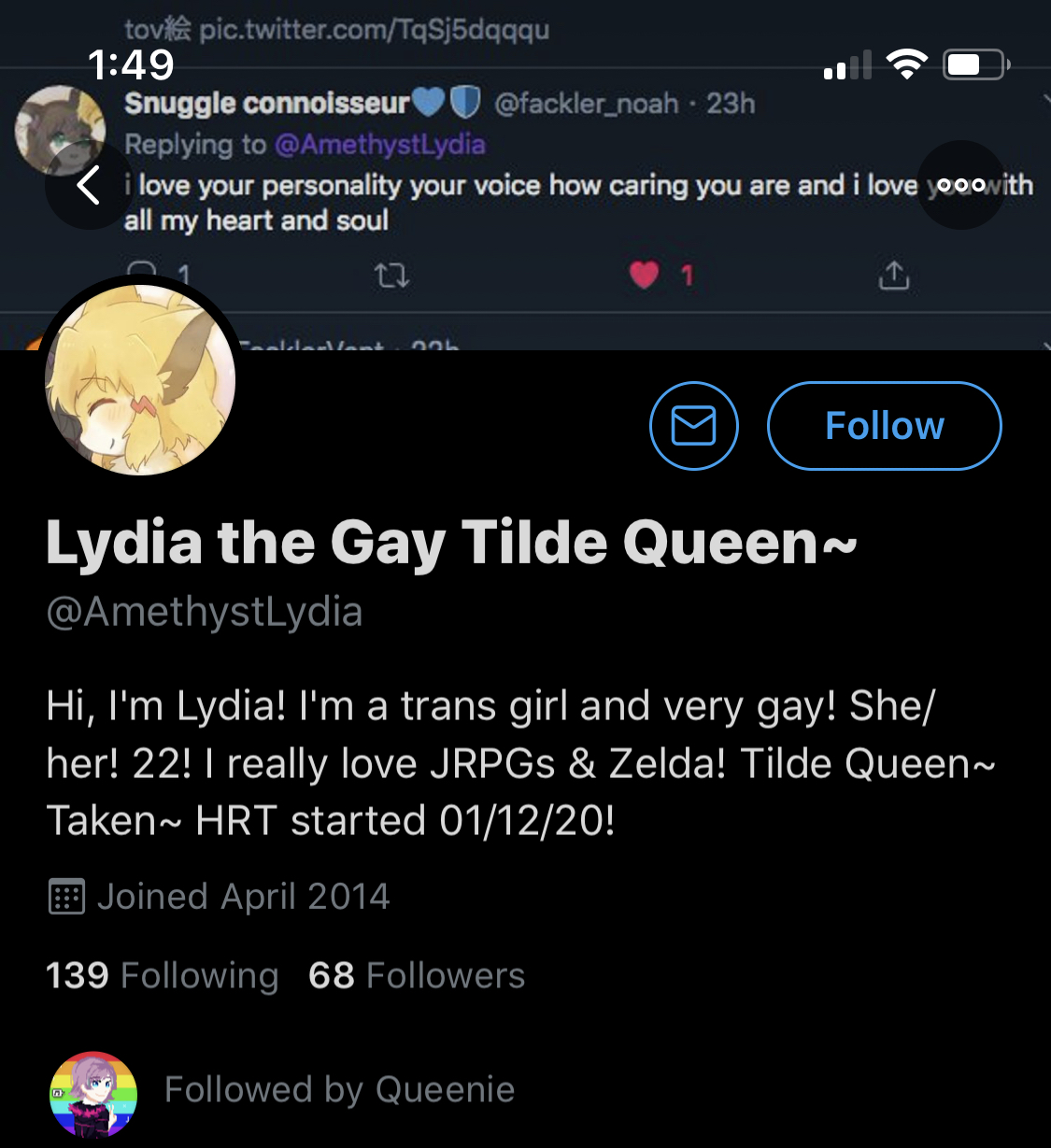Tap the Joined April 2014 calendar icon

coord(66,897)
